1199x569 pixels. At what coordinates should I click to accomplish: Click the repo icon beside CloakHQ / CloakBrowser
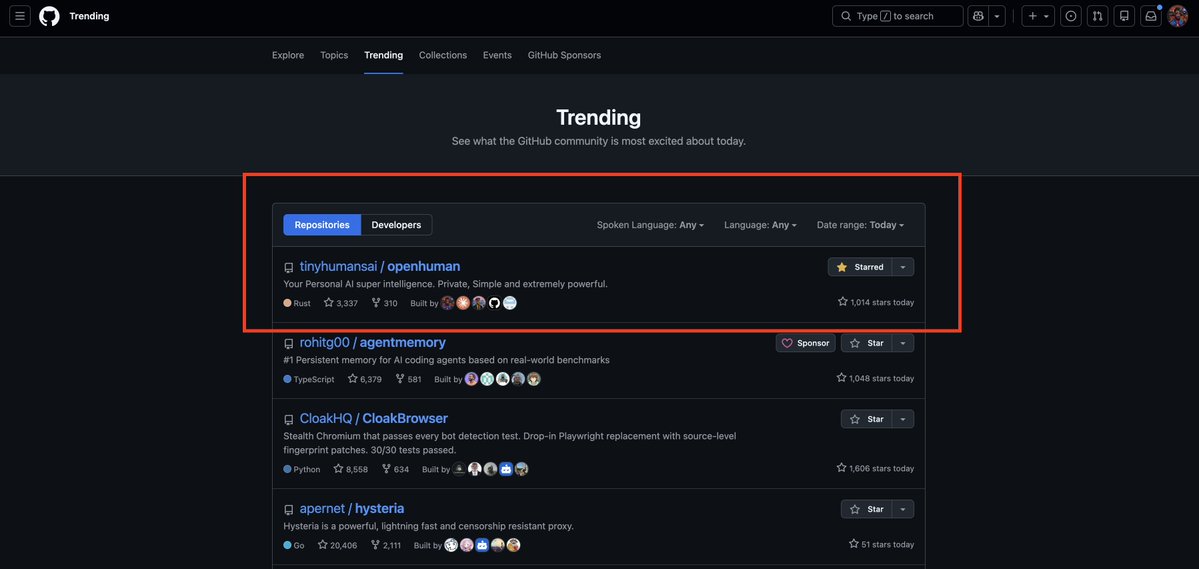point(288,420)
